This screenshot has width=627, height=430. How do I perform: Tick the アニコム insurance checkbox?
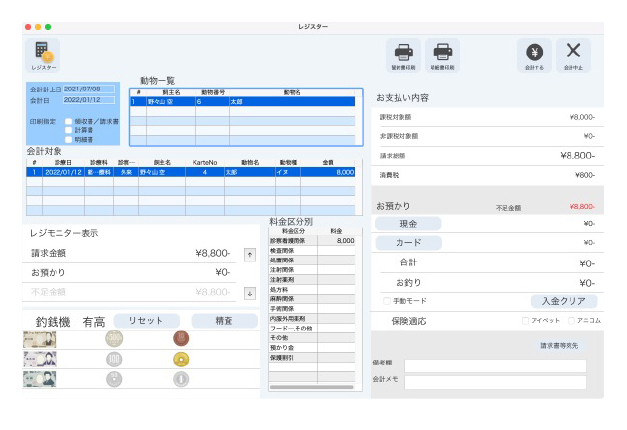[x=571, y=320]
